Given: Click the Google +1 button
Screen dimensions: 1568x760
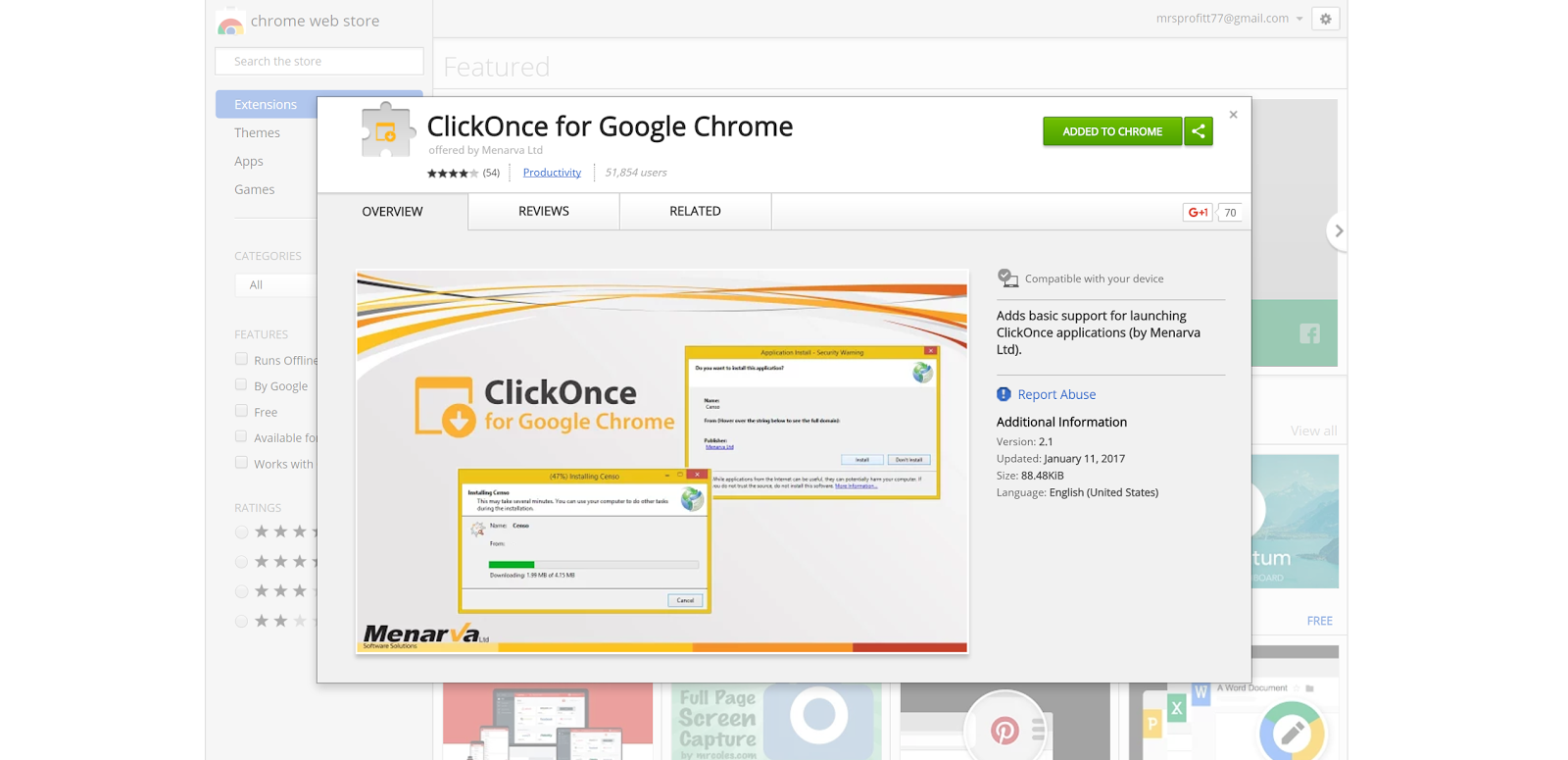Looking at the screenshot, I should click(1198, 213).
